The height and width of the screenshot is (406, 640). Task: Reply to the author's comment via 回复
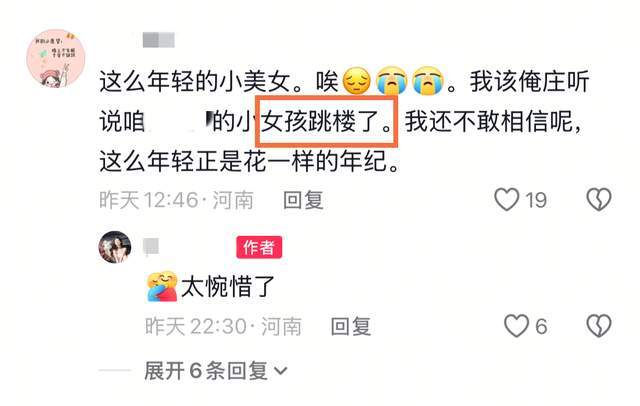point(351,326)
